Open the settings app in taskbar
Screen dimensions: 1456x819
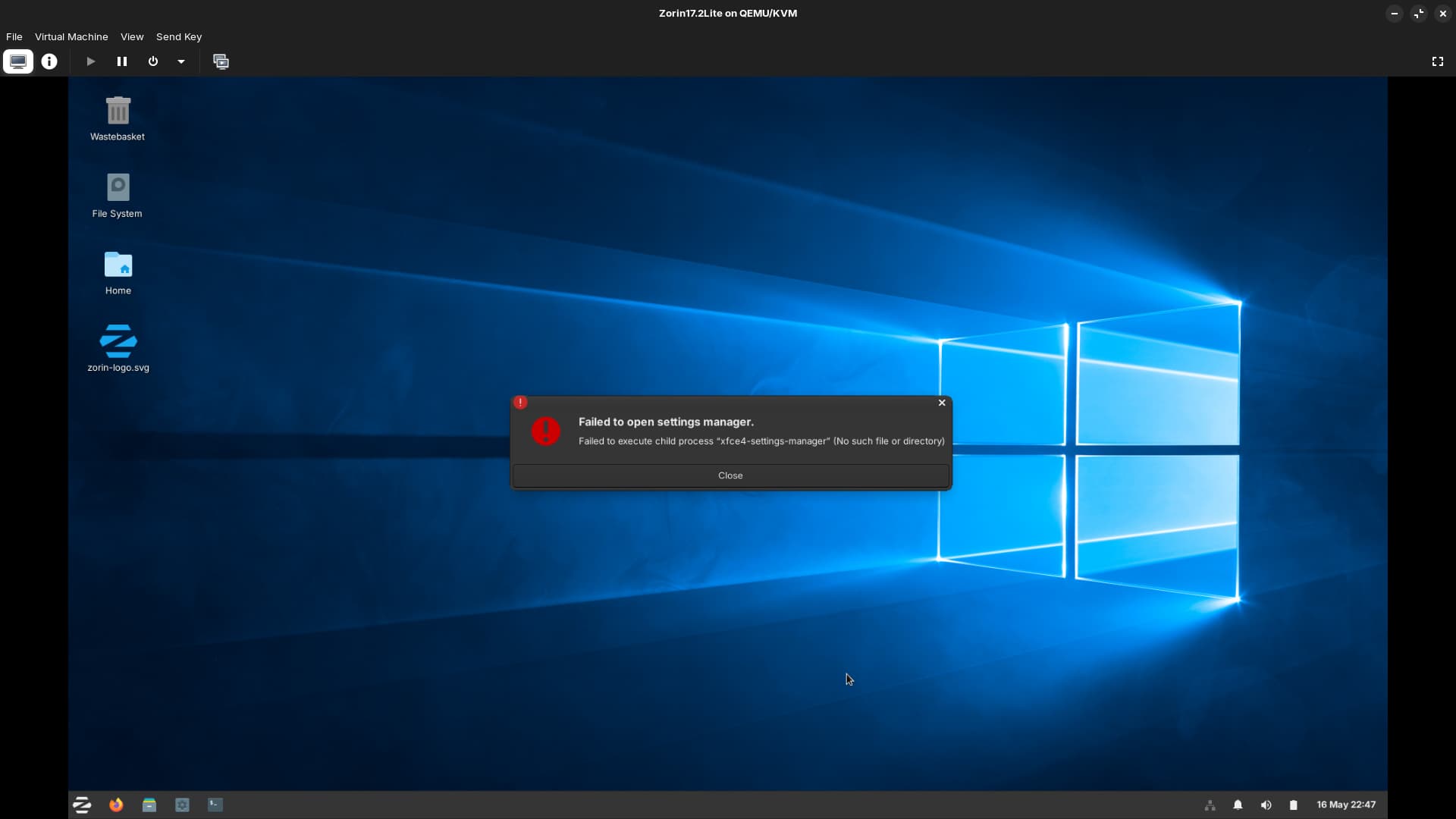pyautogui.click(x=182, y=805)
